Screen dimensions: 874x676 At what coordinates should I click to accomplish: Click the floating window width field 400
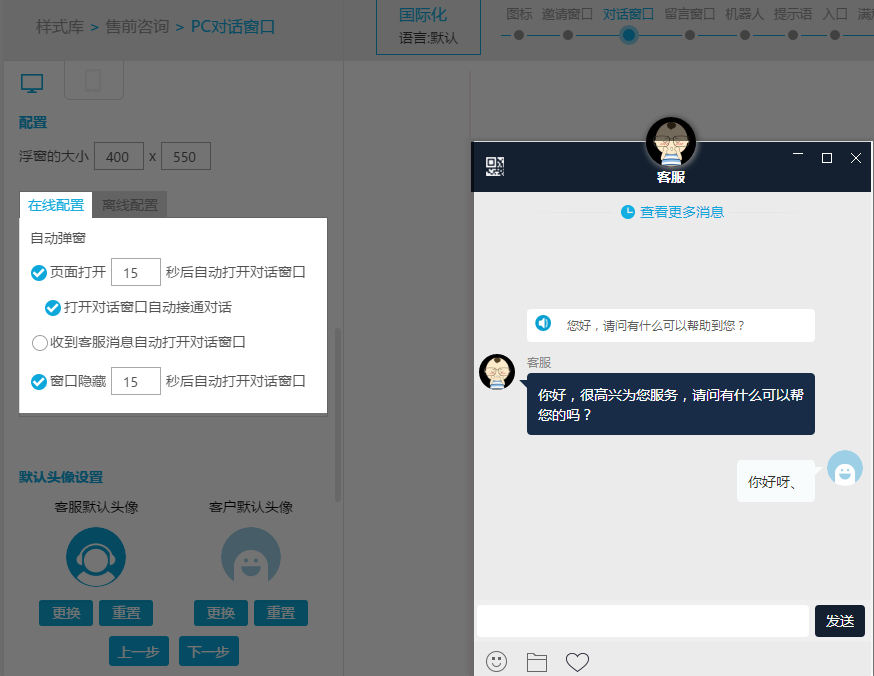[119, 156]
